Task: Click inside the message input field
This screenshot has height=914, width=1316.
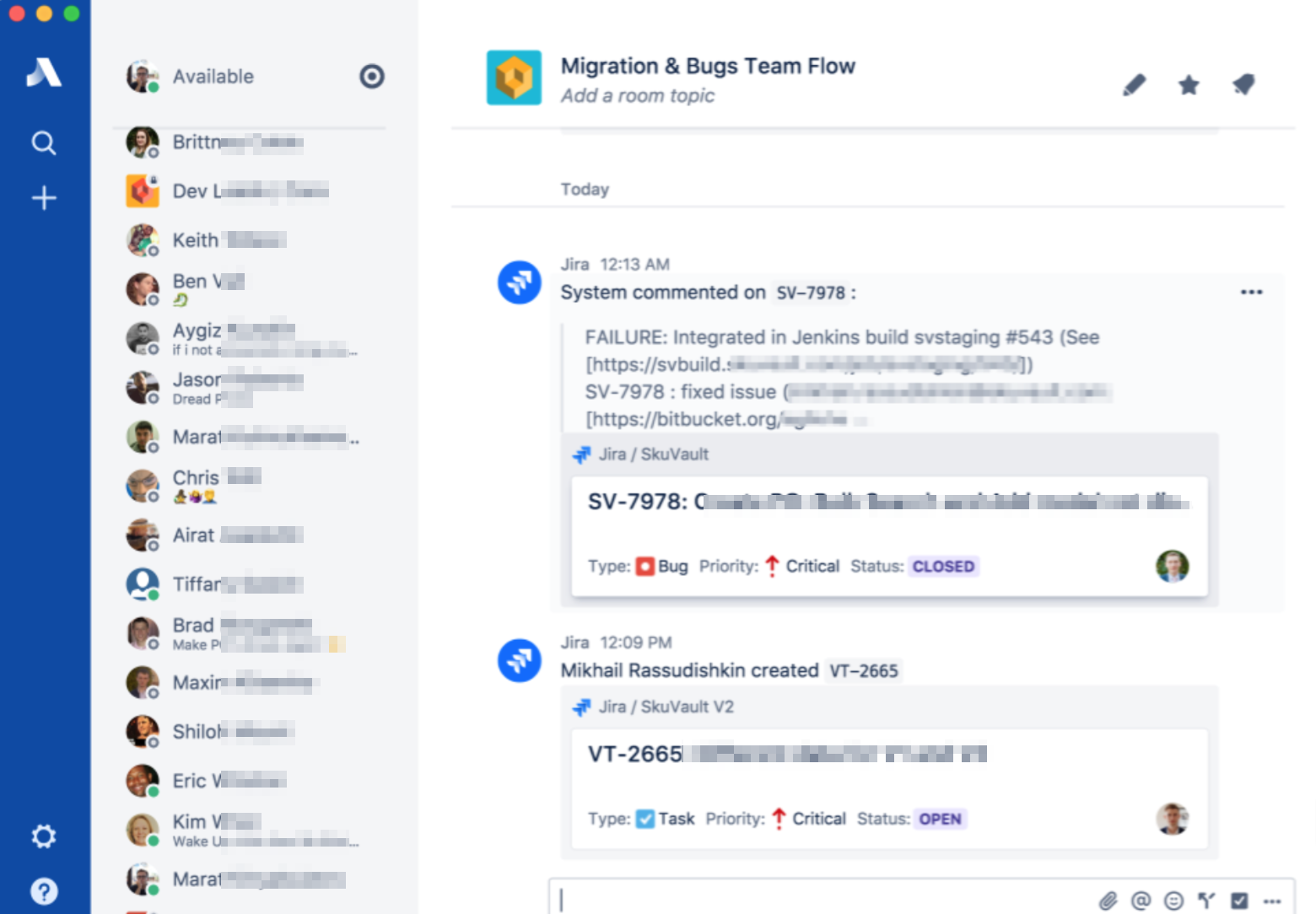Action: (759, 901)
